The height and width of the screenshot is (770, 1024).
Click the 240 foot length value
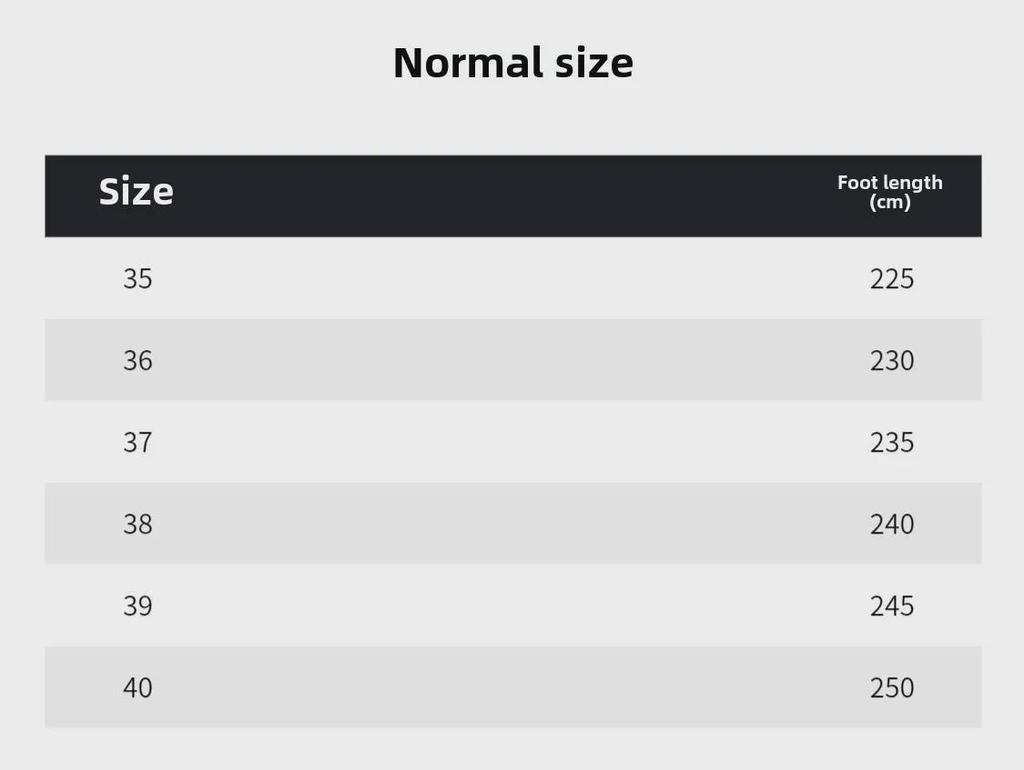point(892,524)
